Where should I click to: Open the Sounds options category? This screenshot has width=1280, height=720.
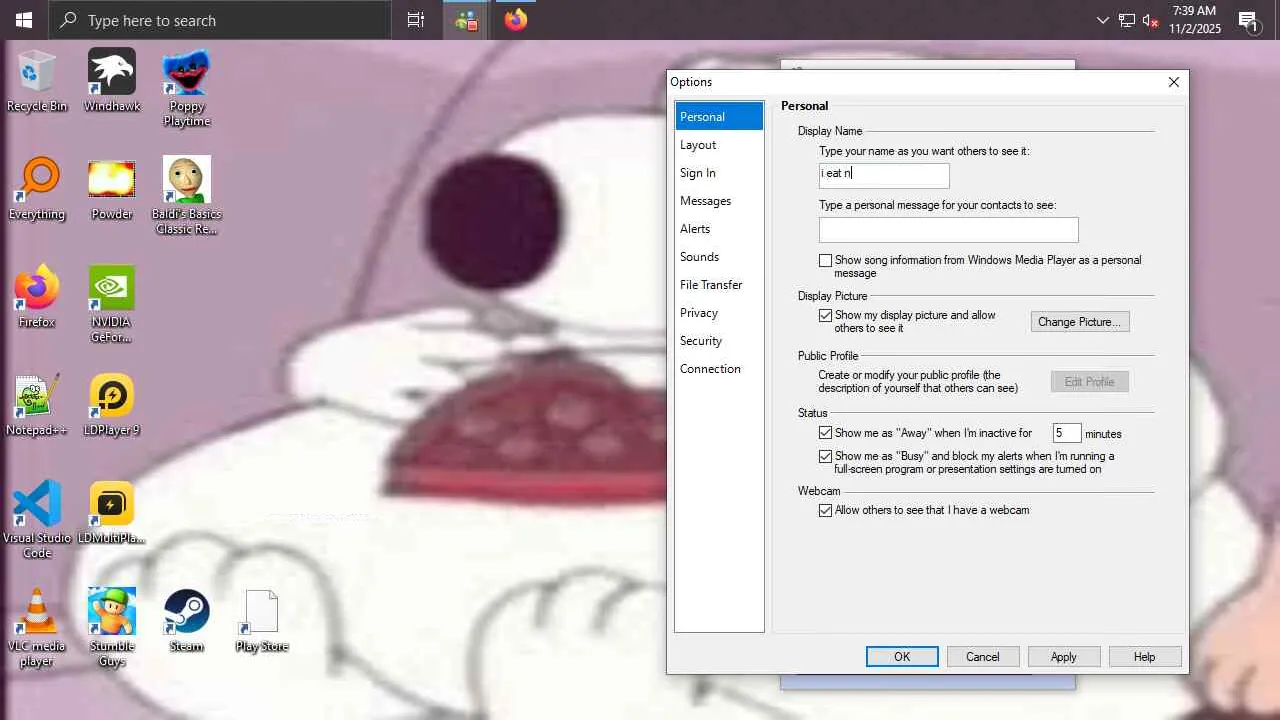[x=719, y=257]
